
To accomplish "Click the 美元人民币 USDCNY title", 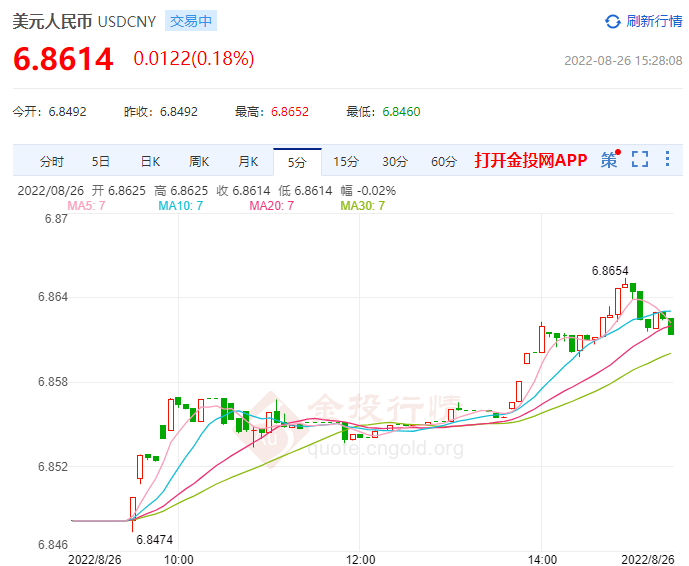I will point(84,21).
